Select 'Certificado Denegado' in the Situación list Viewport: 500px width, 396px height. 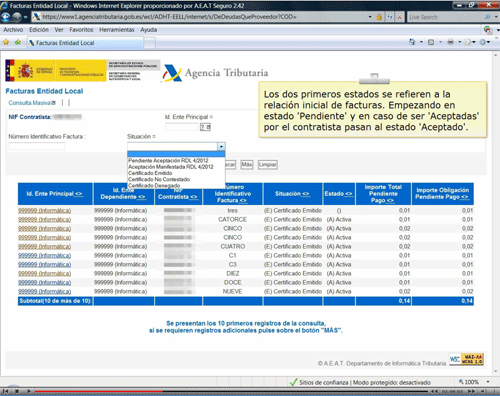click(176, 185)
